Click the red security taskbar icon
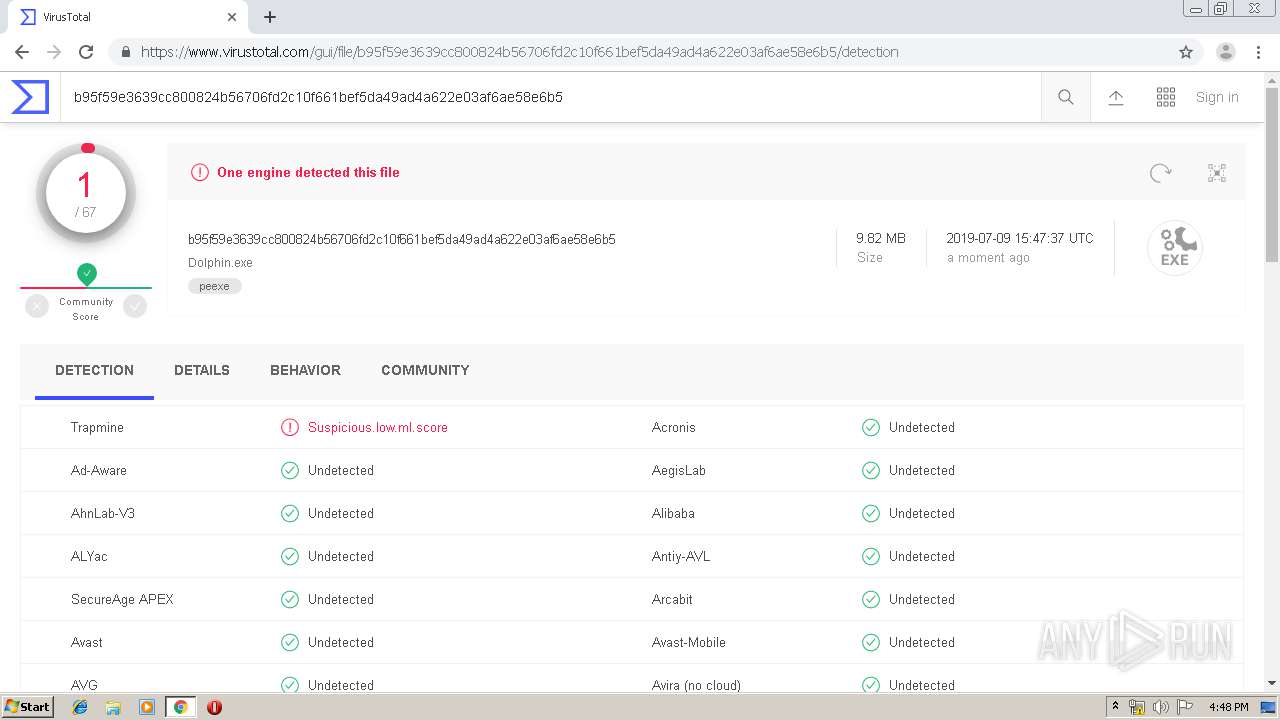 [214, 707]
